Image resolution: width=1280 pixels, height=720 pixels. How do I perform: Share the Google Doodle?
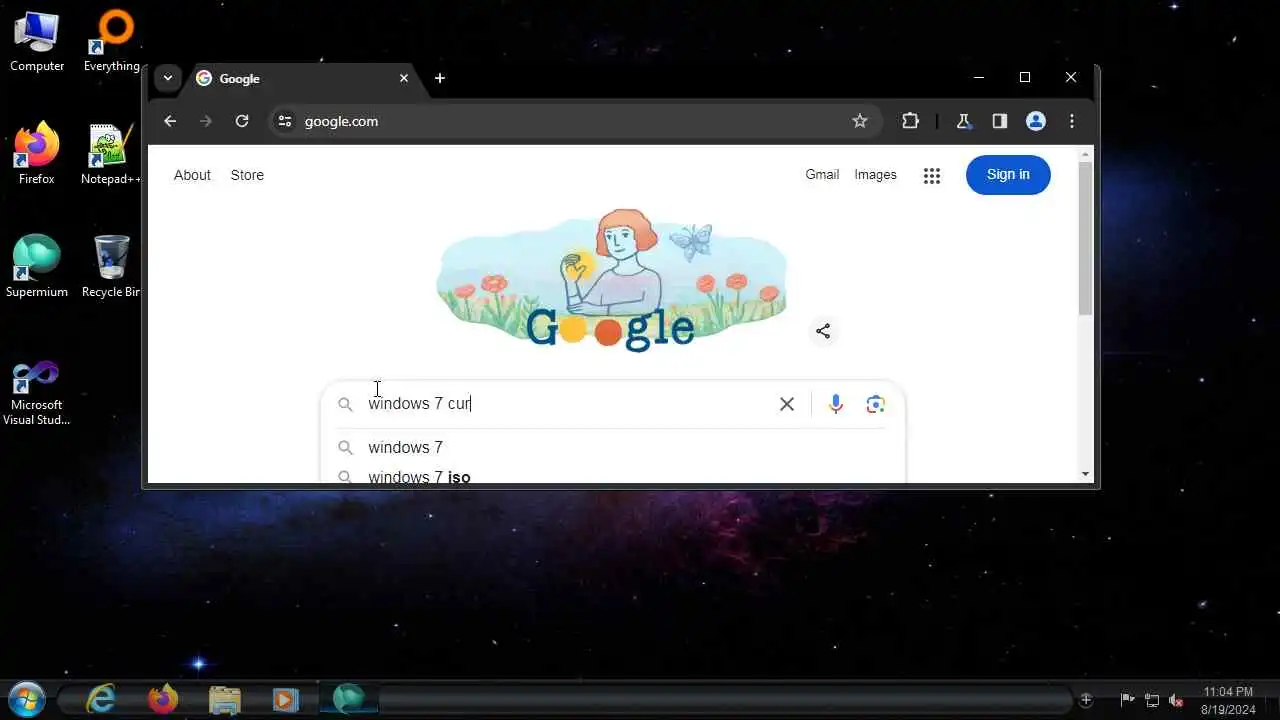click(x=823, y=331)
